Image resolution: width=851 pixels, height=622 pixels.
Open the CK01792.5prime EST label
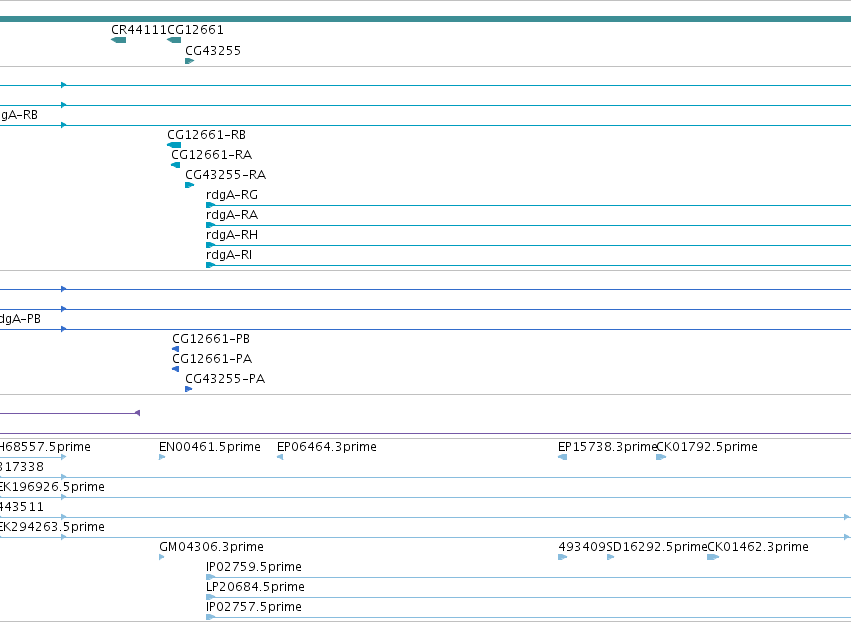(x=707, y=447)
